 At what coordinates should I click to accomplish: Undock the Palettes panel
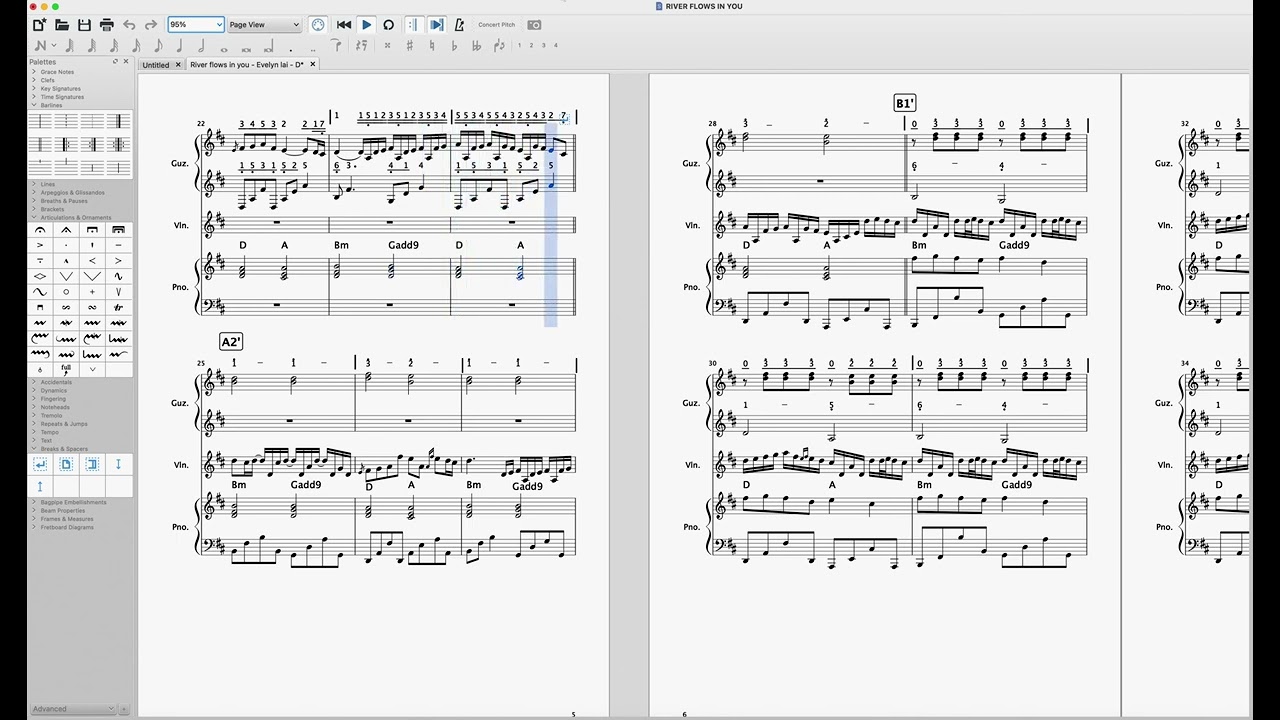[115, 61]
